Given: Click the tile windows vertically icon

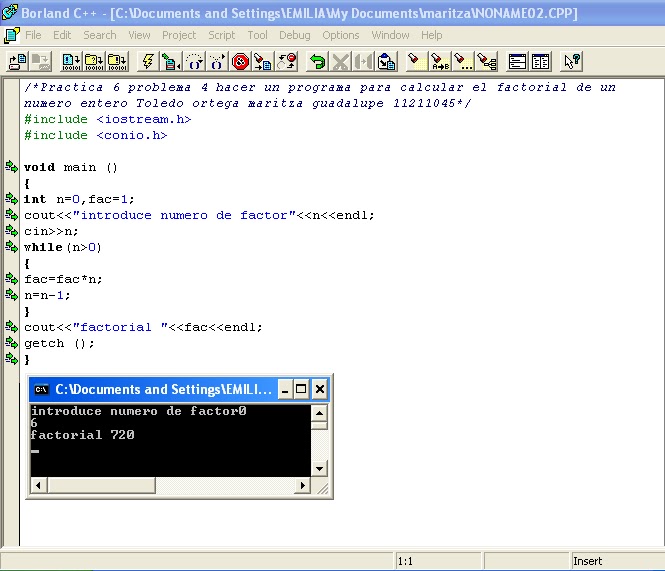Looking at the screenshot, I should point(540,62).
